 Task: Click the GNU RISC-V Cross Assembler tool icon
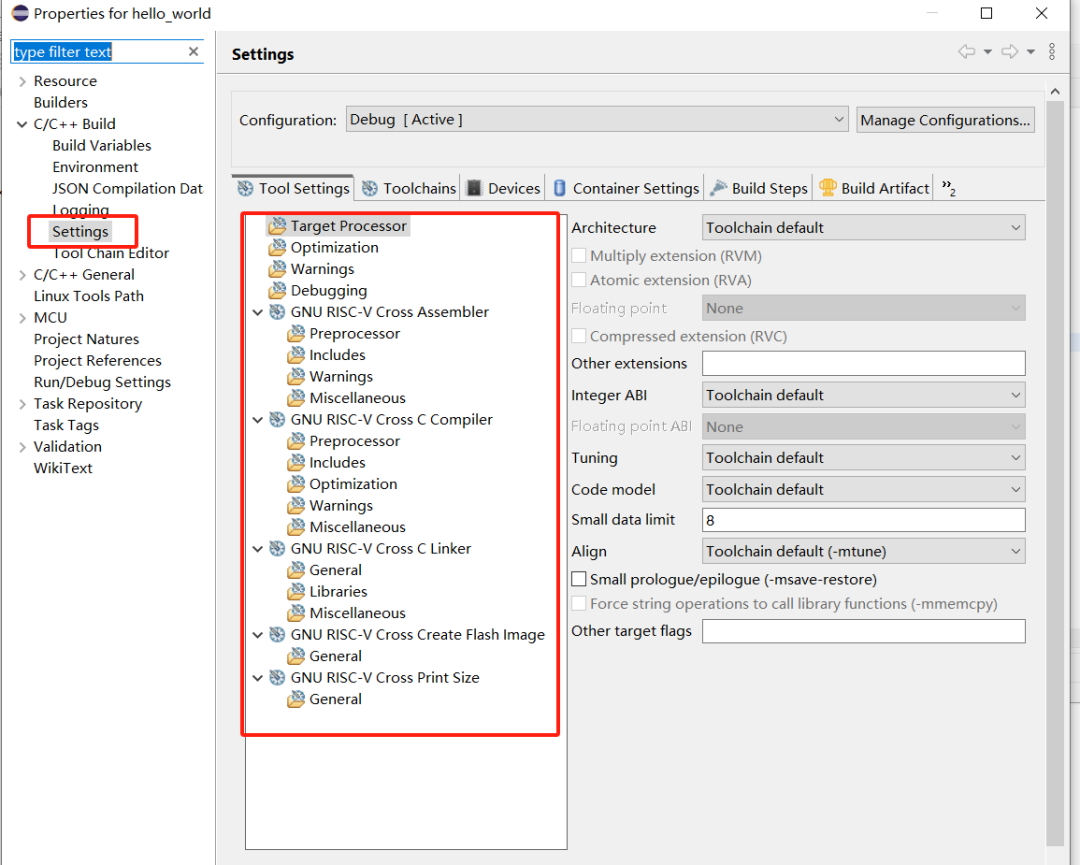[x=278, y=312]
